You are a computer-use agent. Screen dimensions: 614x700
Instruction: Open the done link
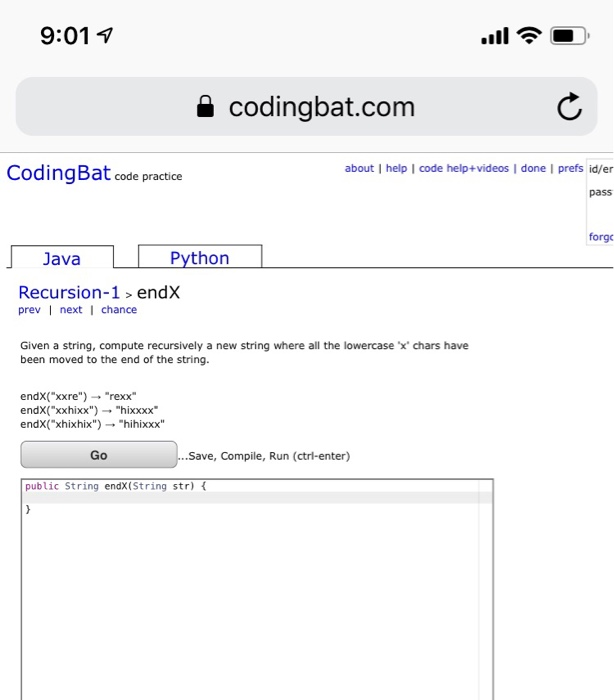coord(533,168)
